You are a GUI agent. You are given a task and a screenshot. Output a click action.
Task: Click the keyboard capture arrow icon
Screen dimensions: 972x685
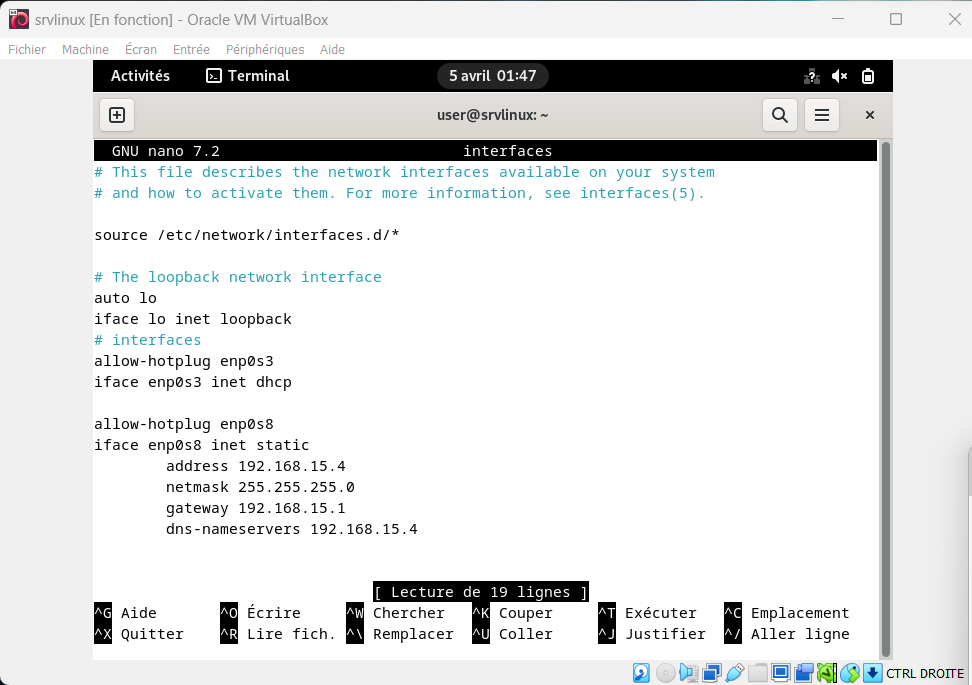tap(872, 673)
